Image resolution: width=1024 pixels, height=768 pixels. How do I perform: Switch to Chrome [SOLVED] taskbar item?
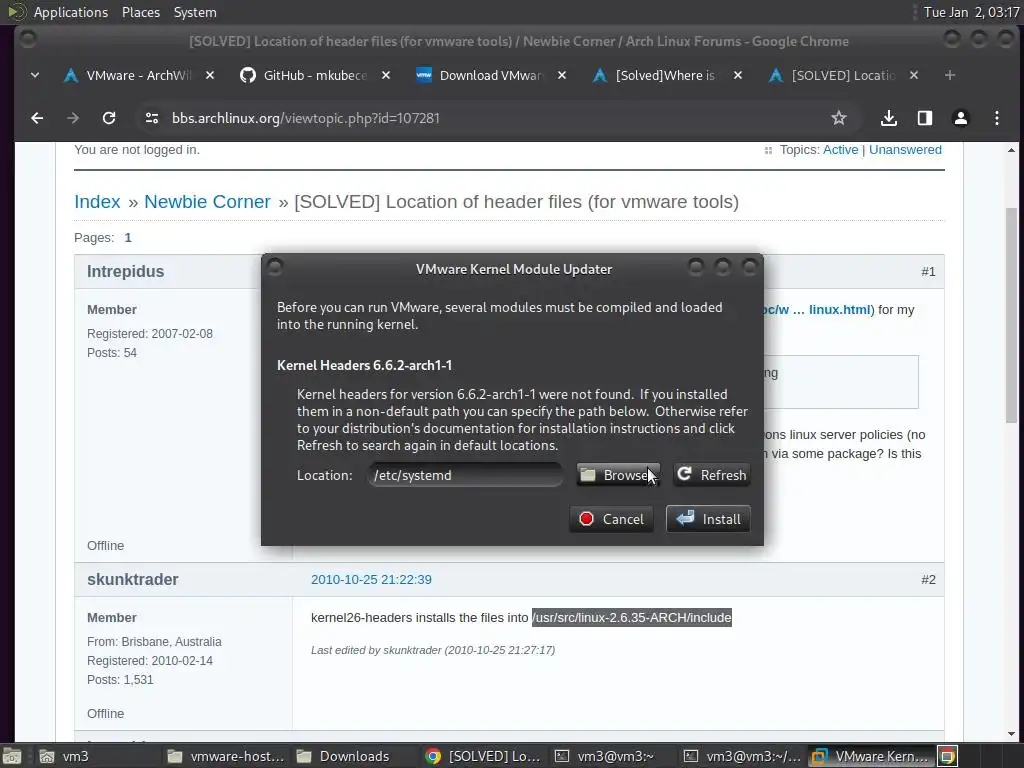click(x=483, y=756)
